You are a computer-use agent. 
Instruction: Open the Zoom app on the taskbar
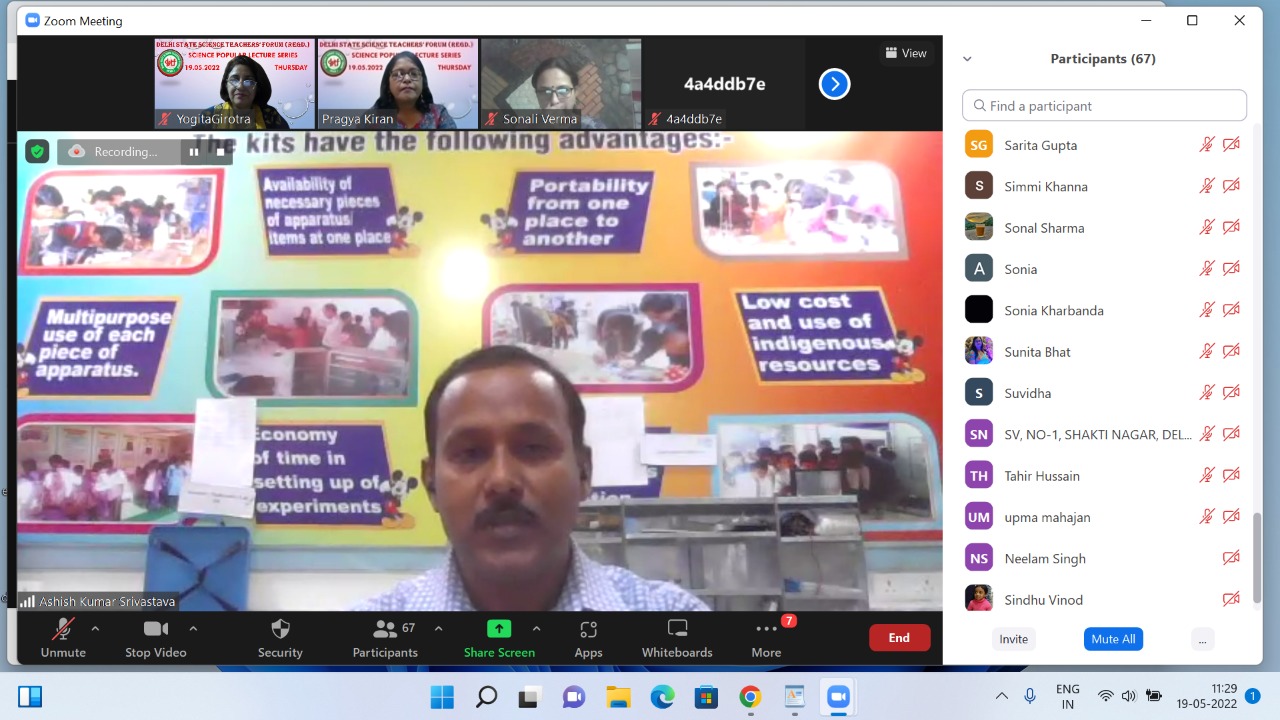838,696
